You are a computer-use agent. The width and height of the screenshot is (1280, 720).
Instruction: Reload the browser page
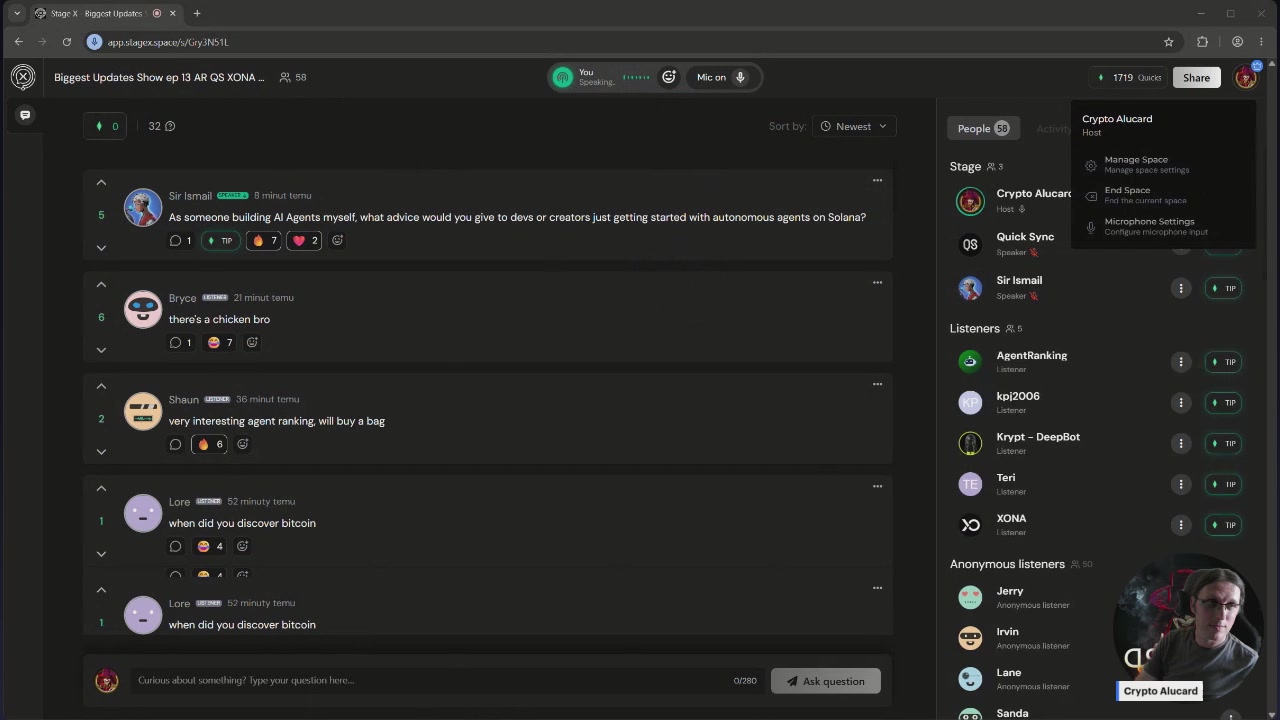click(x=67, y=42)
